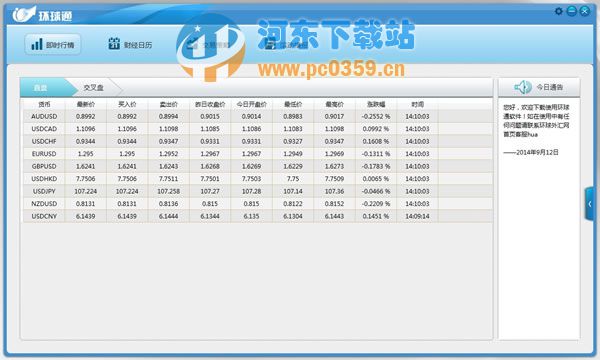Select the USDCNY currency row
Viewport: 600px width, 360px height.
(x=258, y=216)
